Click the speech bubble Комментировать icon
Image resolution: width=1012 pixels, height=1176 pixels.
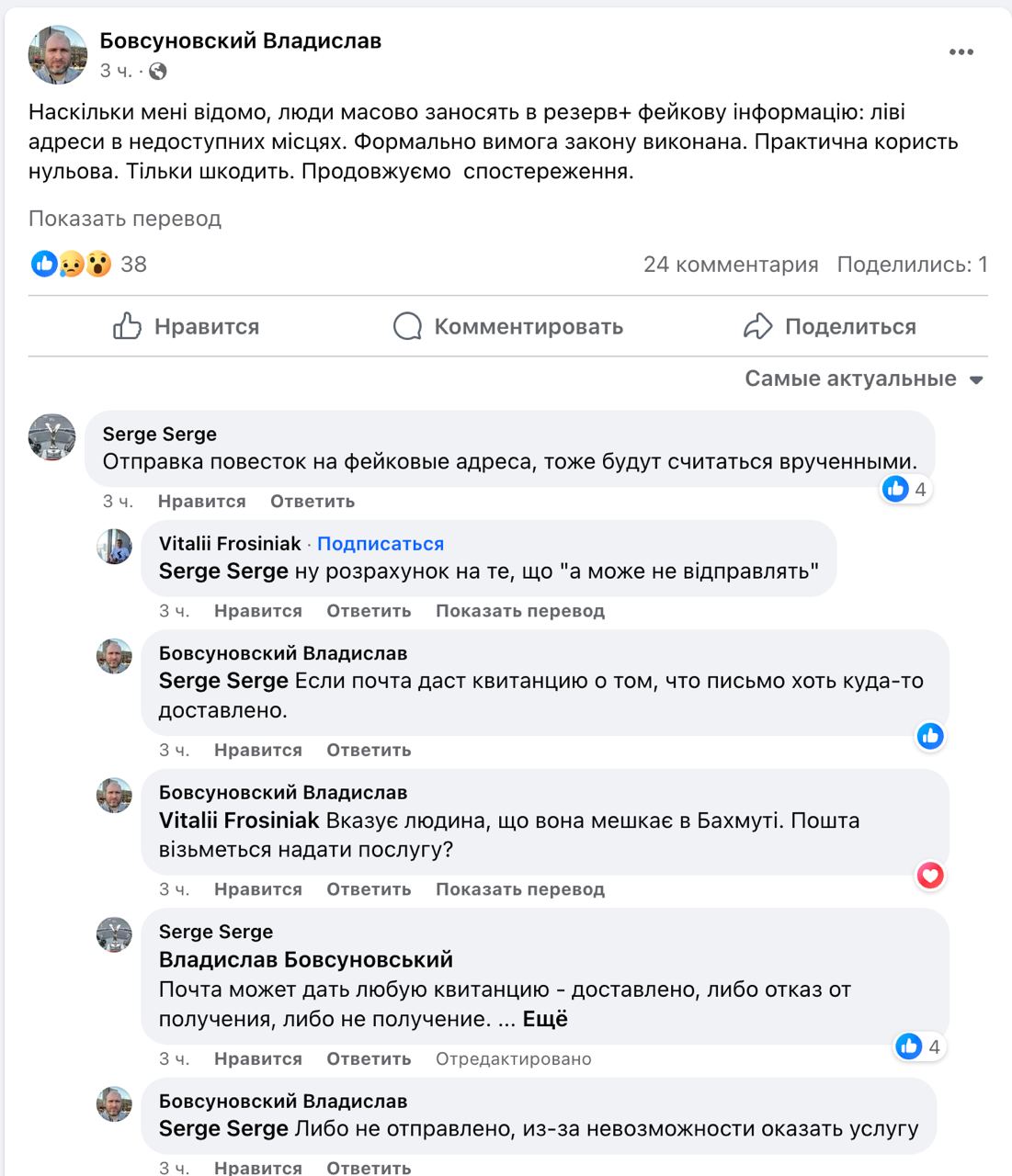coord(406,326)
